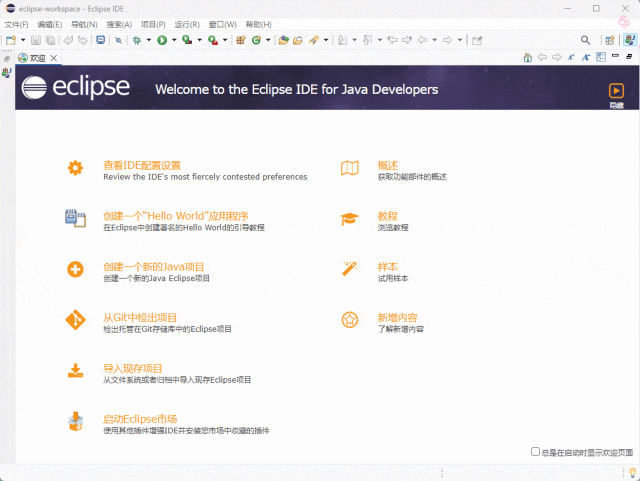The width and height of the screenshot is (640, 481).
Task: Expand the Run dropdown arrow
Action: click(x=174, y=40)
